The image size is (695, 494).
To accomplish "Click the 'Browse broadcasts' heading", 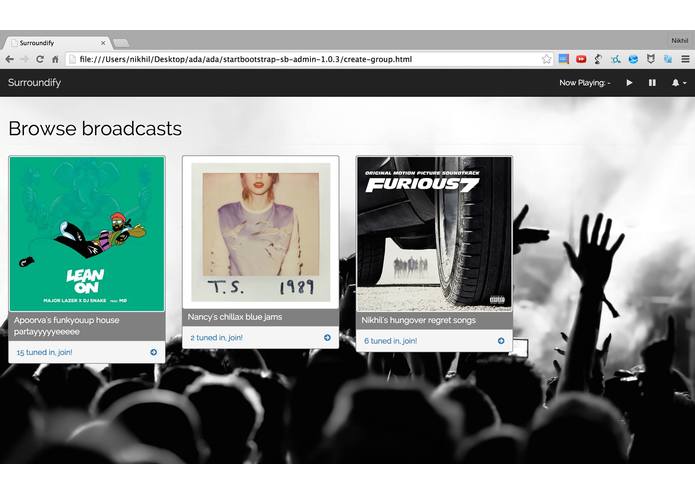I will click(95, 128).
